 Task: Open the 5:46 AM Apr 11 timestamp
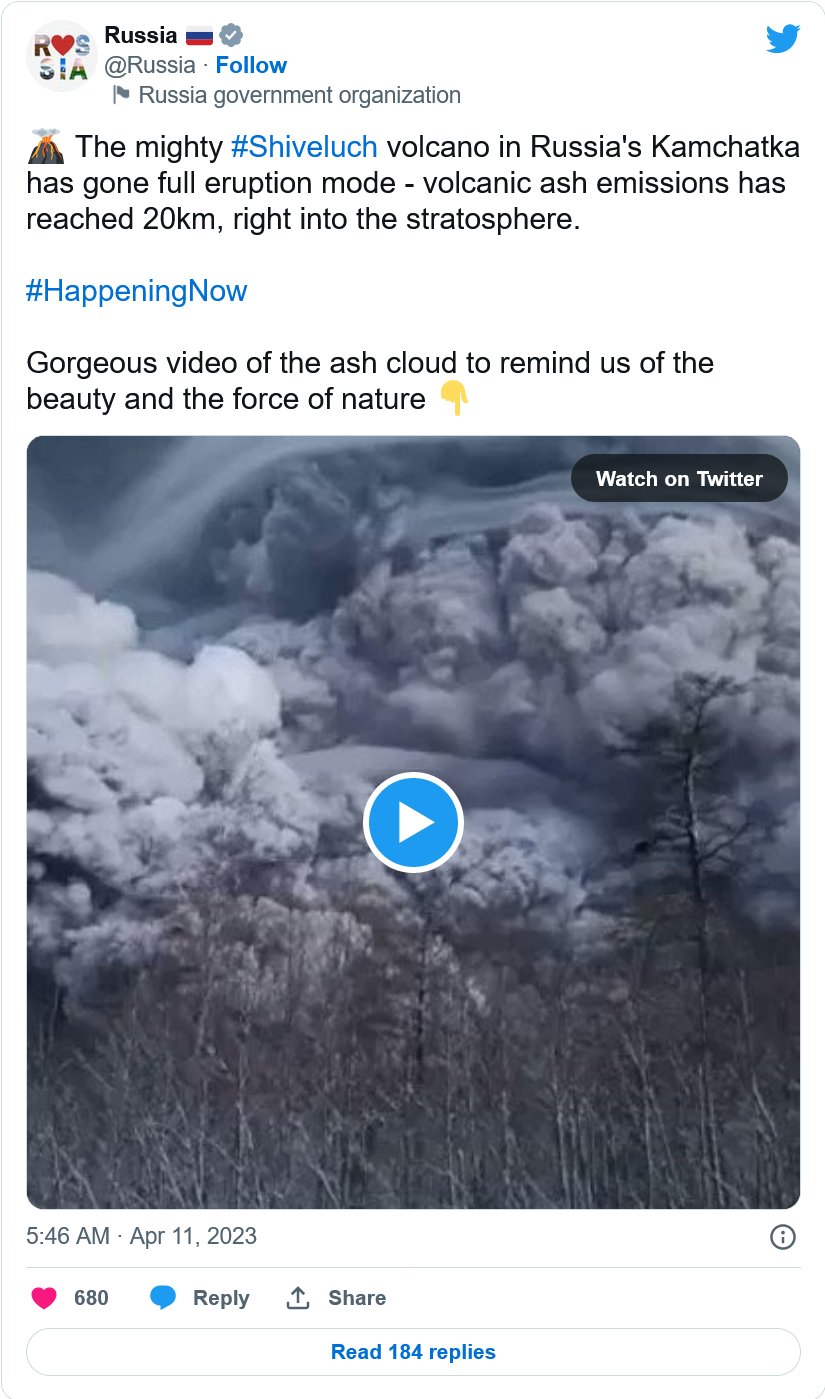(141, 1236)
